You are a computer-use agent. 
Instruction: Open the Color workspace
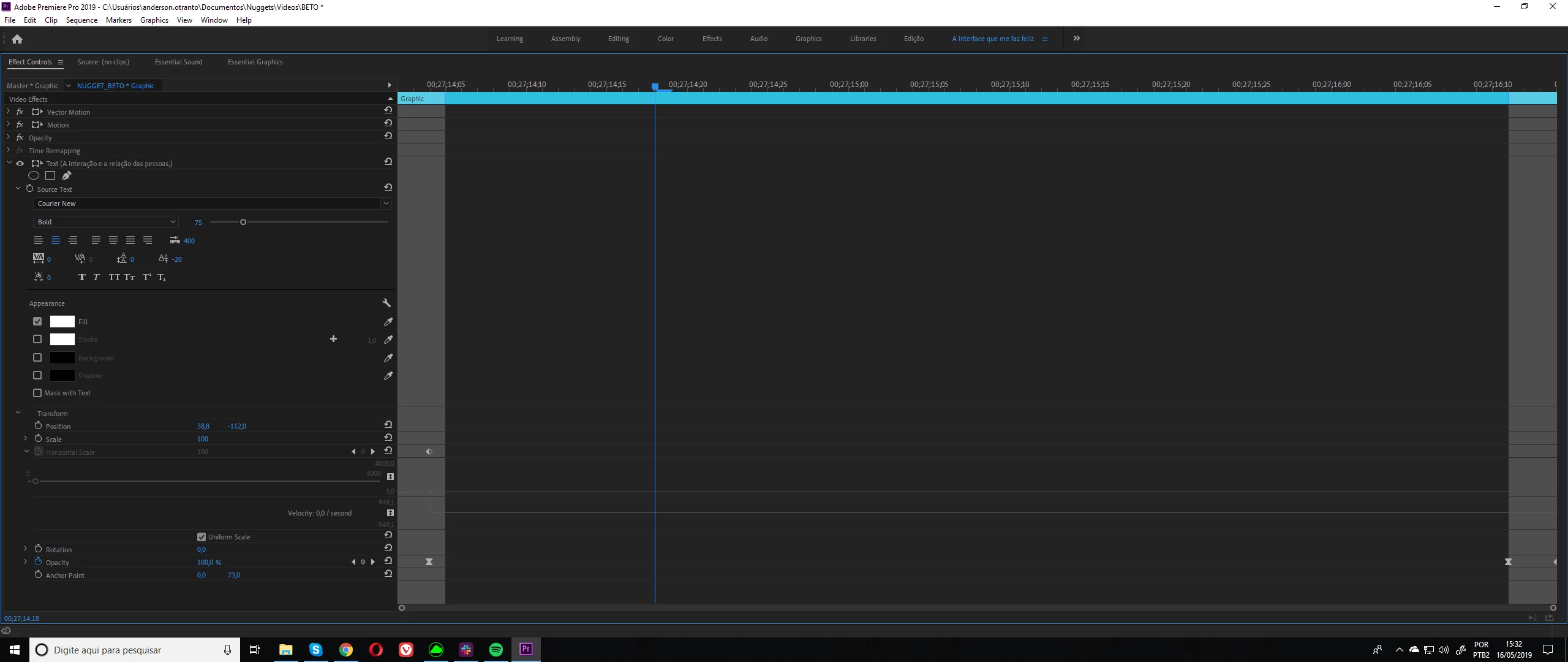click(665, 39)
